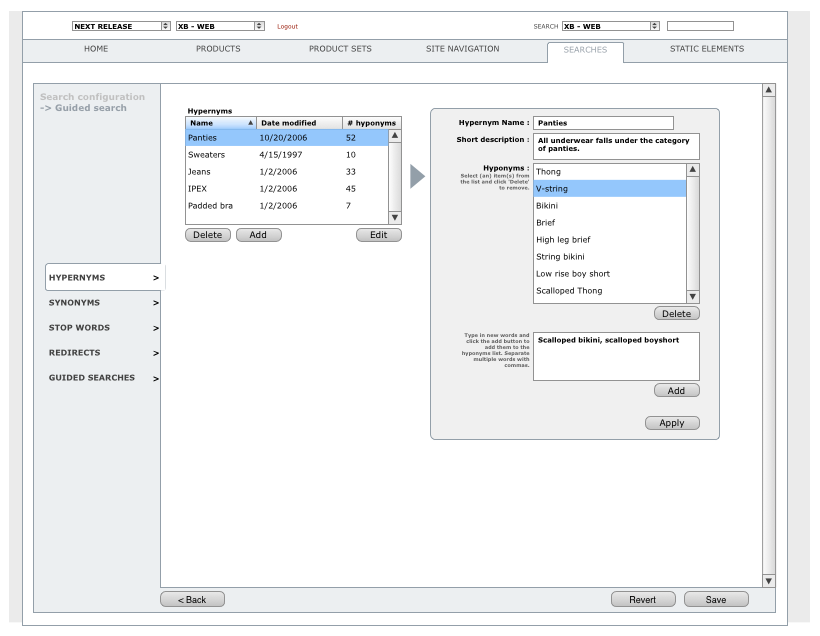
Task: Switch to the PRODUCT SETS tab
Action: click(340, 49)
